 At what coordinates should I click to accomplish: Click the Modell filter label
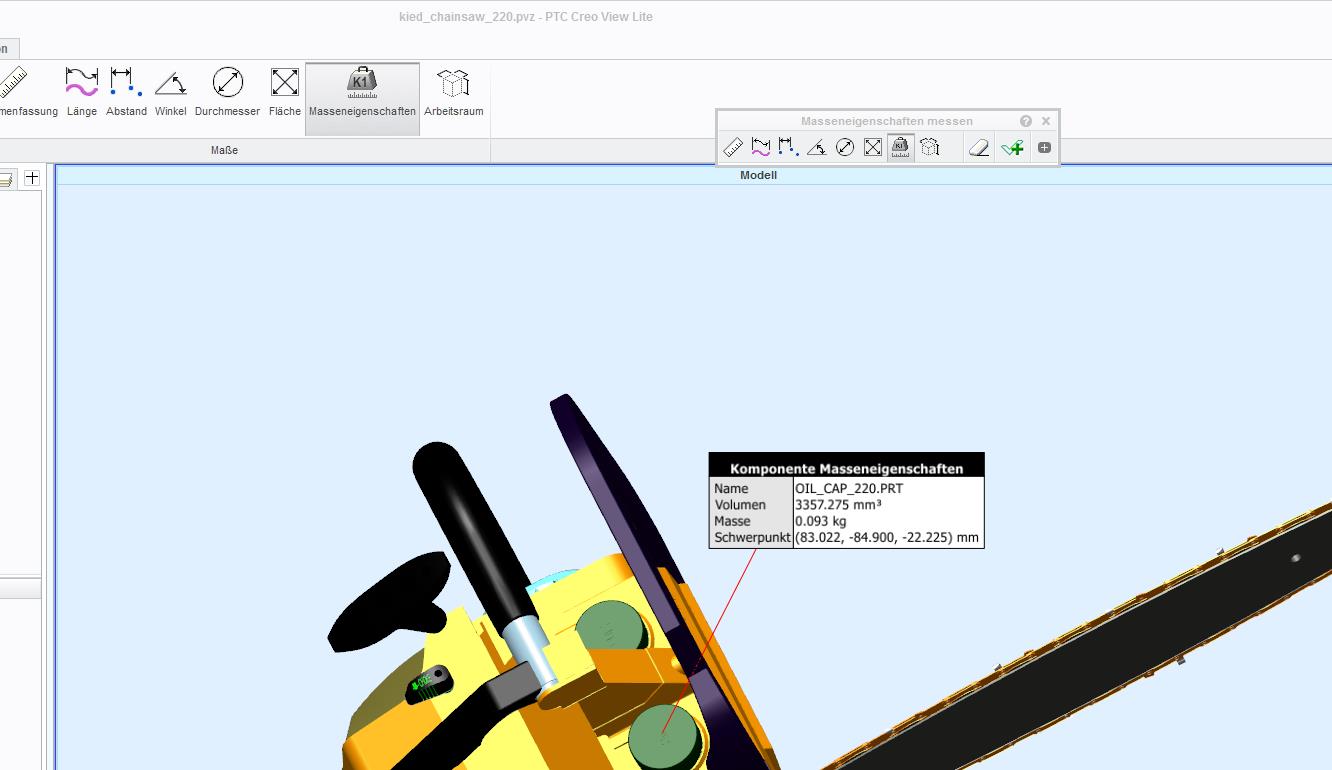(x=758, y=175)
